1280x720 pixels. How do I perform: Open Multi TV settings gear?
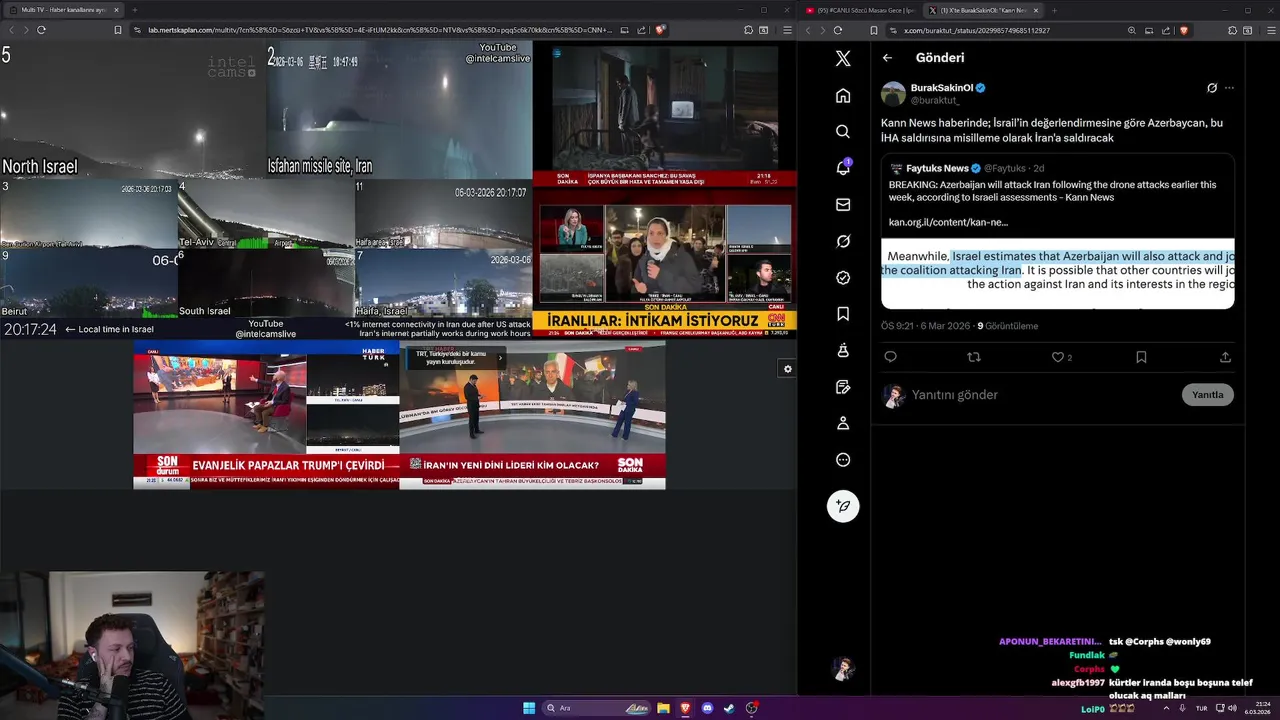tap(788, 369)
